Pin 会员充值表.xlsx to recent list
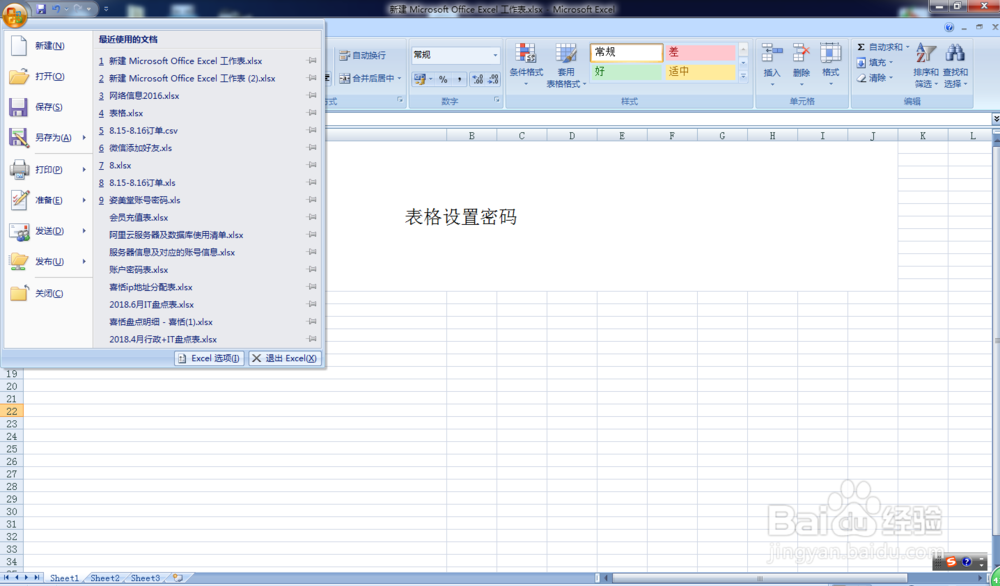 pyautogui.click(x=312, y=217)
